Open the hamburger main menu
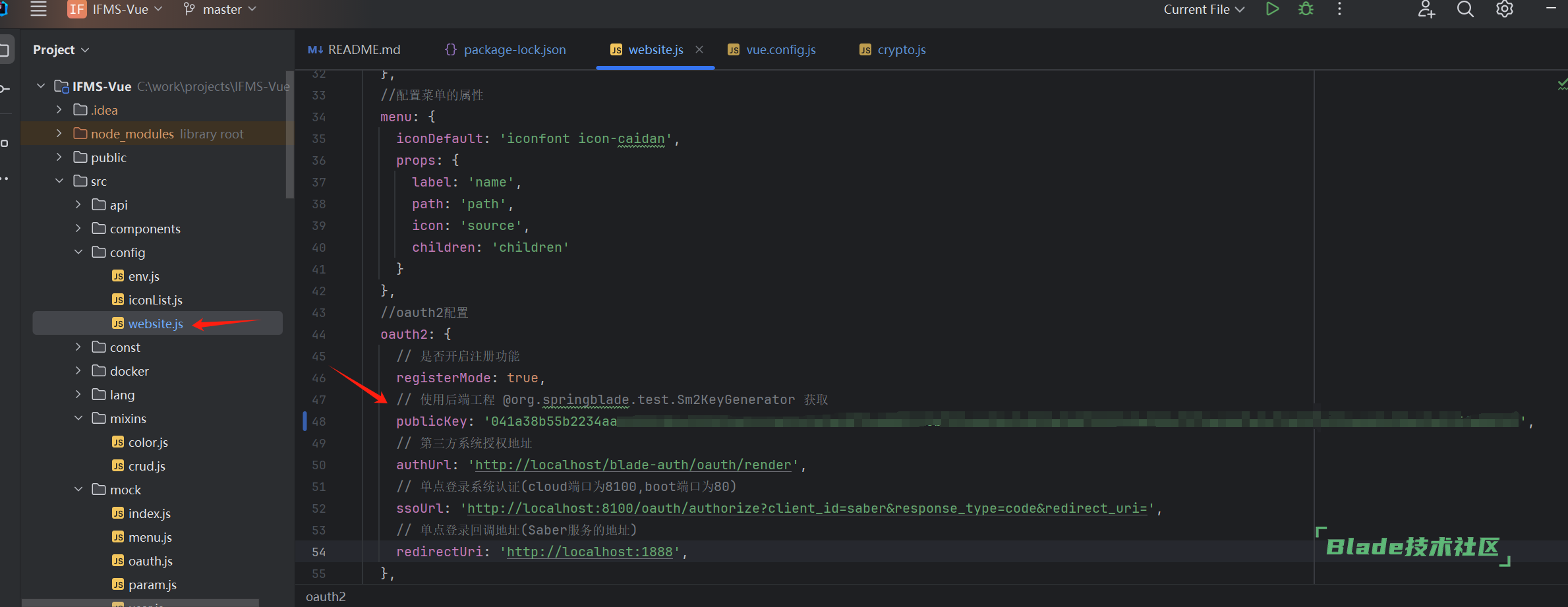The width and height of the screenshot is (1568, 607). 39,9
